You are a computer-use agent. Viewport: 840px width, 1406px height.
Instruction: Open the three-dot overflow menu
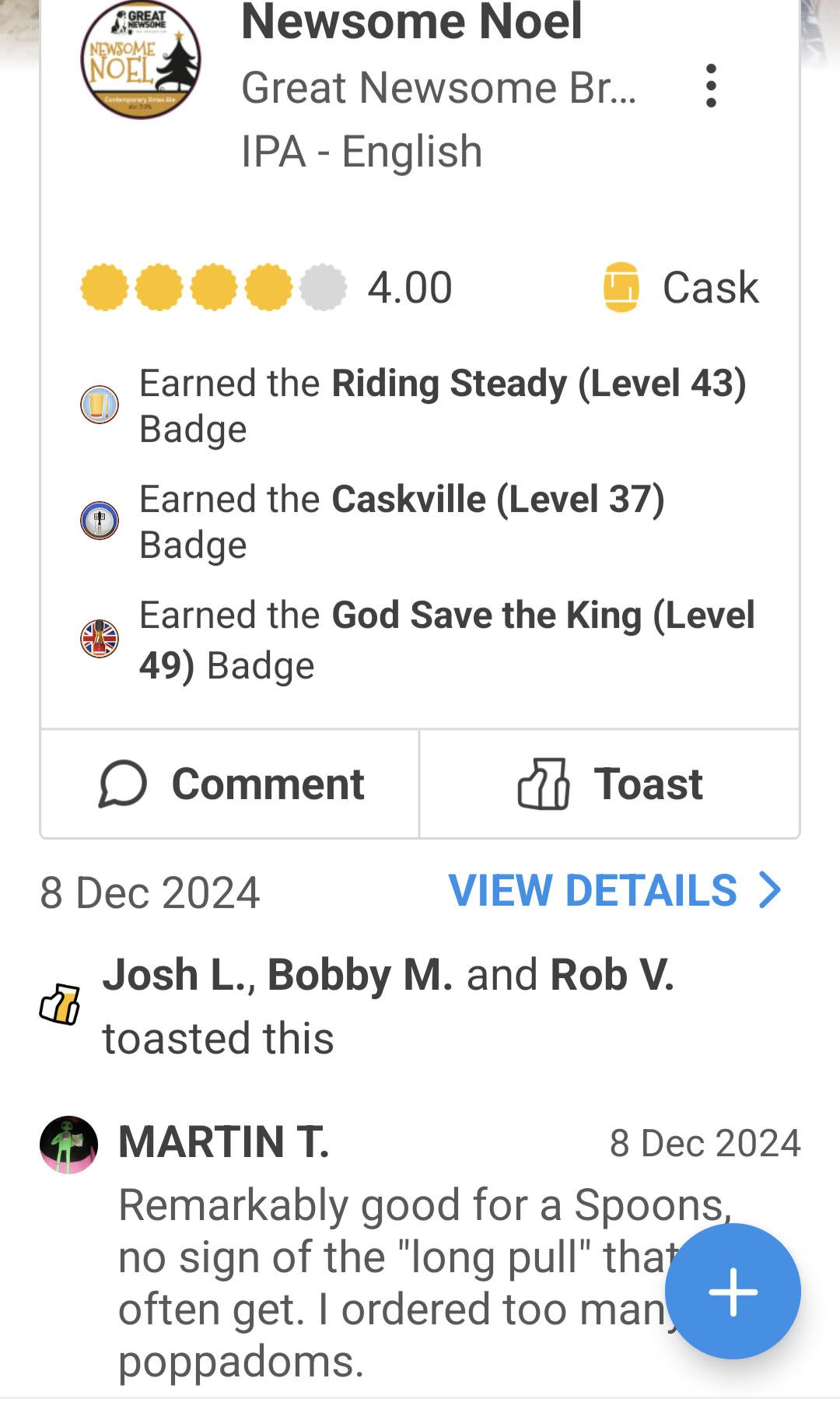click(710, 86)
